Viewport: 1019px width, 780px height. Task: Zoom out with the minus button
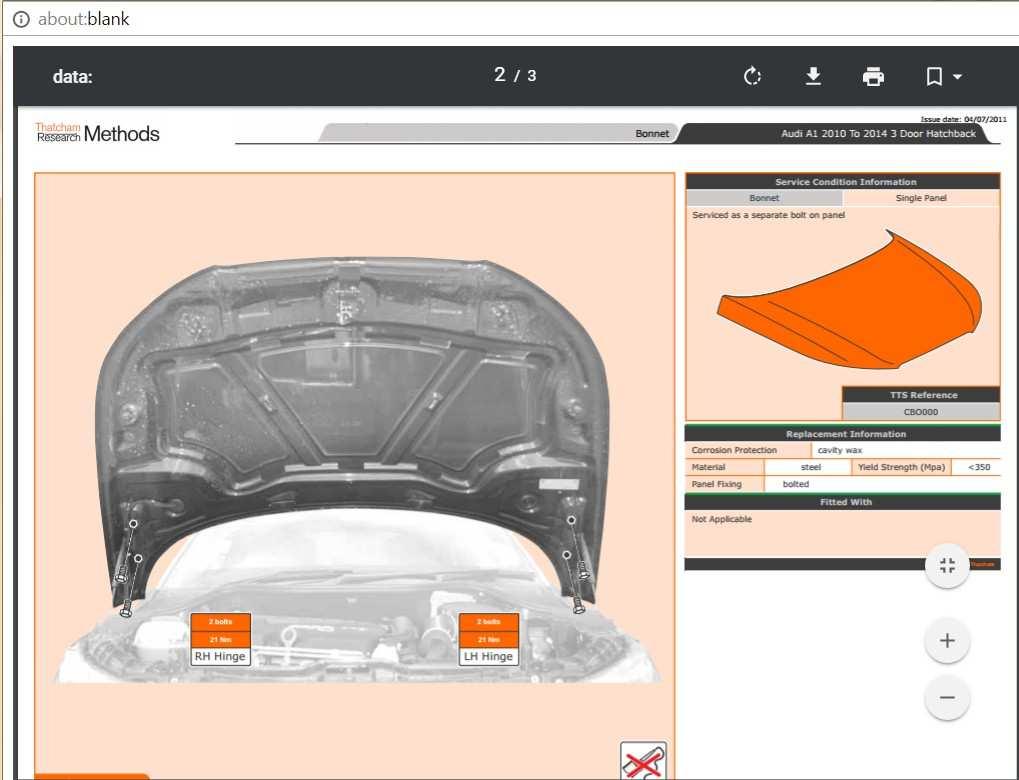(948, 697)
